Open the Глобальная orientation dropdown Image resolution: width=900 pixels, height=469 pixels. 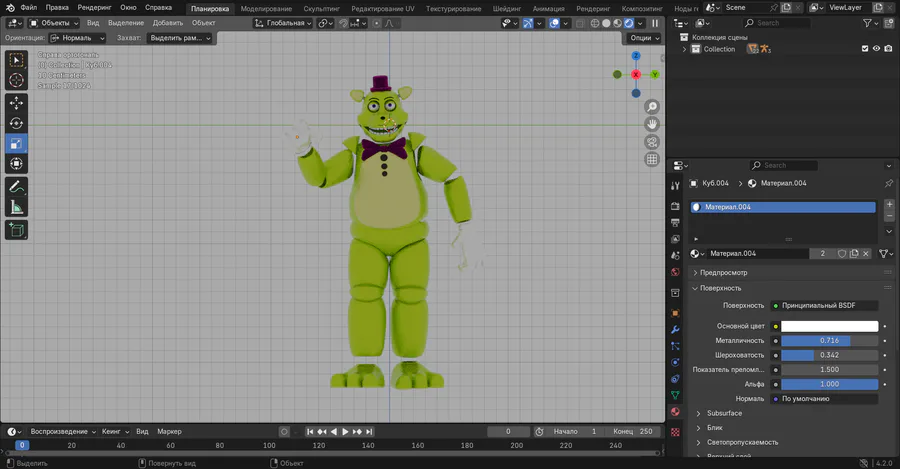[x=283, y=23]
